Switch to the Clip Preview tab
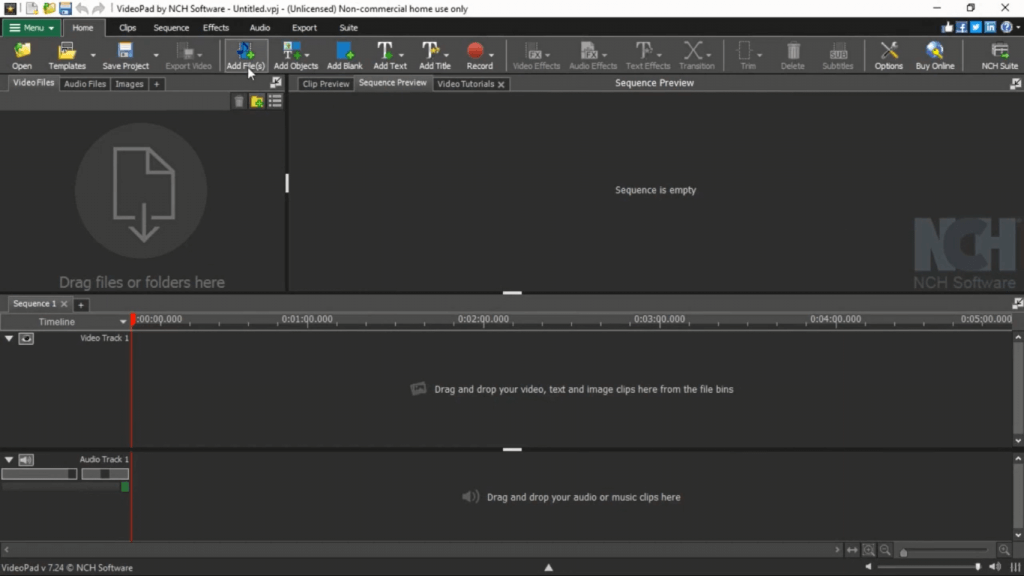 (326, 84)
